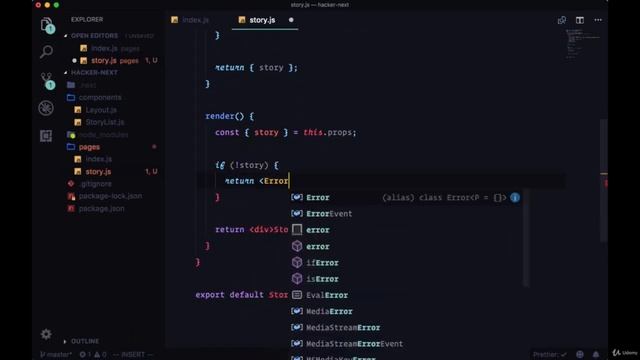
Task: Click the '-- INSERT --' mode indicator
Action: 132,354
